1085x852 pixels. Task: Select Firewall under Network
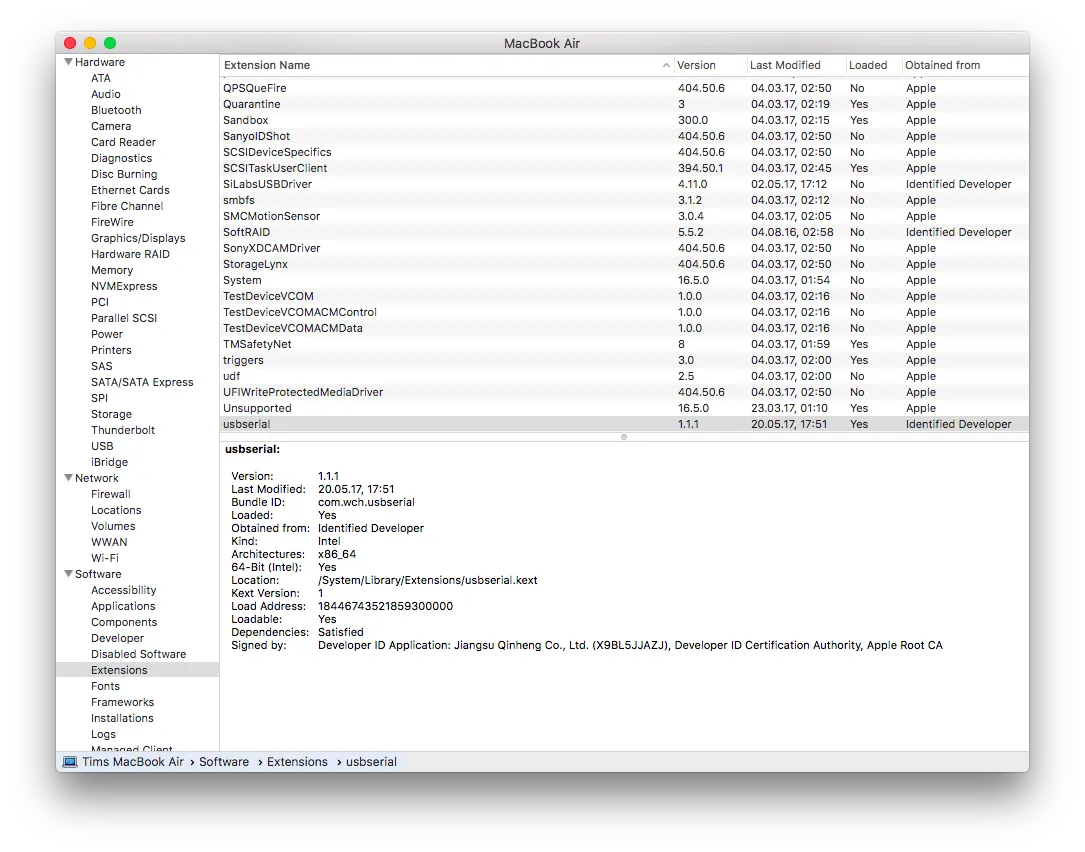[x=111, y=493]
